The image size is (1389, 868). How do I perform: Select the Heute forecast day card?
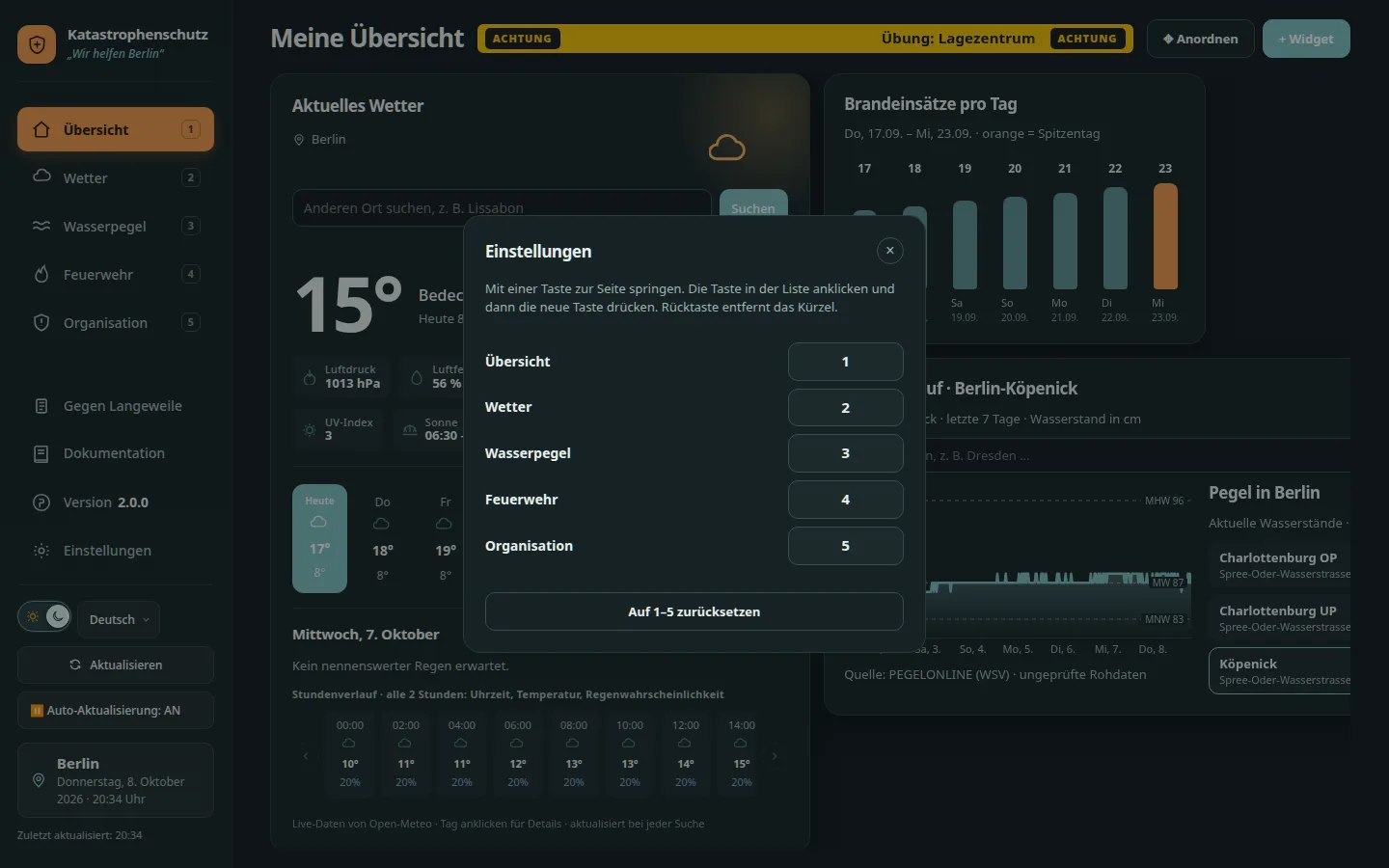(319, 538)
